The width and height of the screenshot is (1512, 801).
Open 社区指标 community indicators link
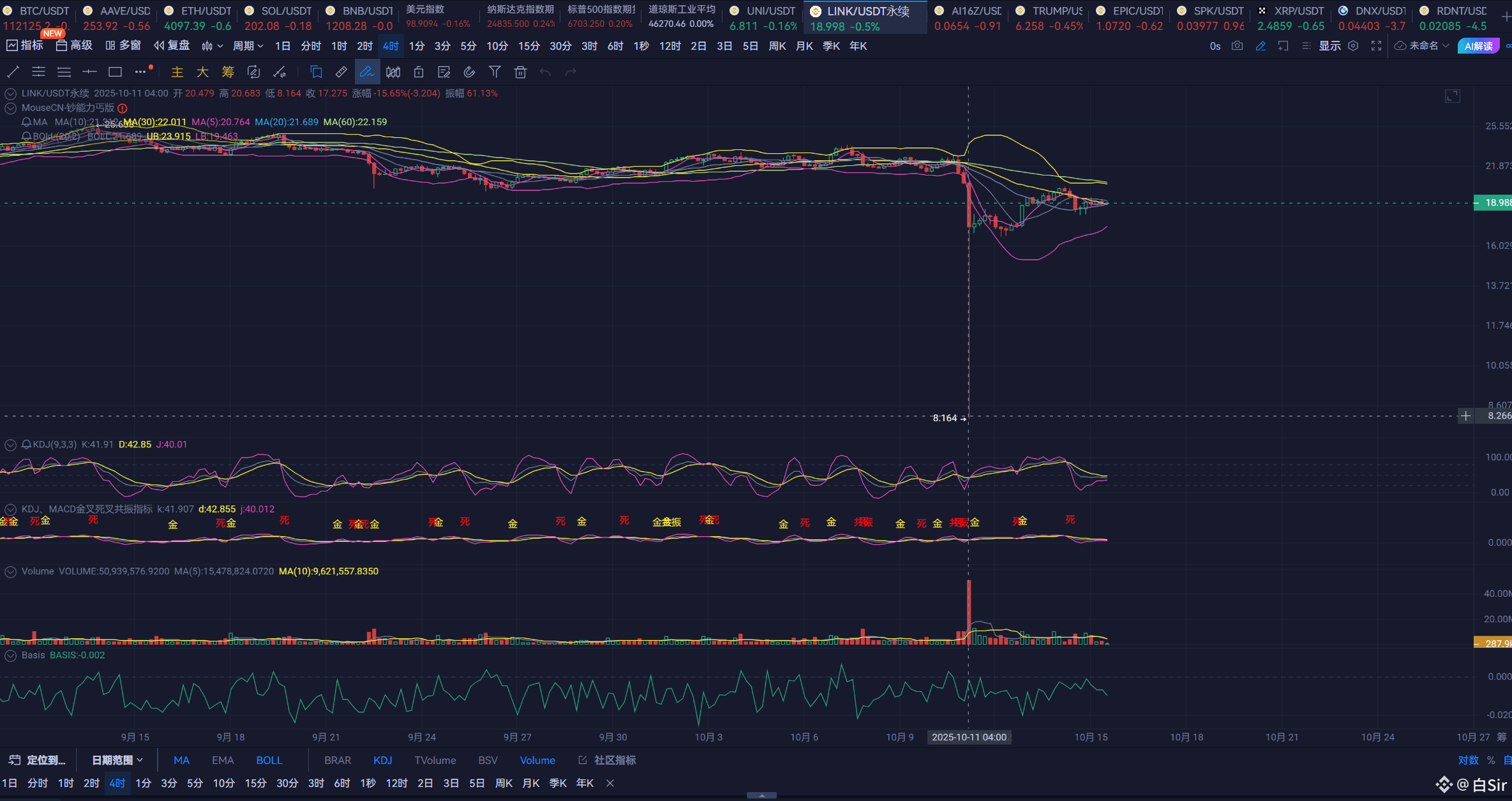(x=608, y=760)
